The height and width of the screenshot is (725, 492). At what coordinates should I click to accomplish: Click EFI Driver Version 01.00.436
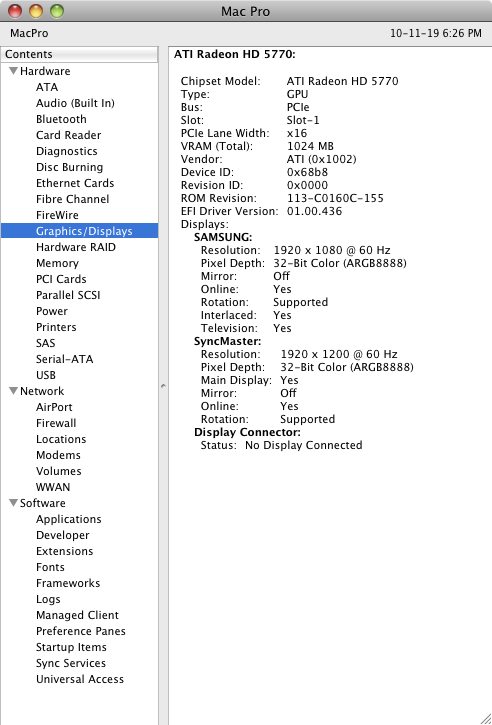314,211
